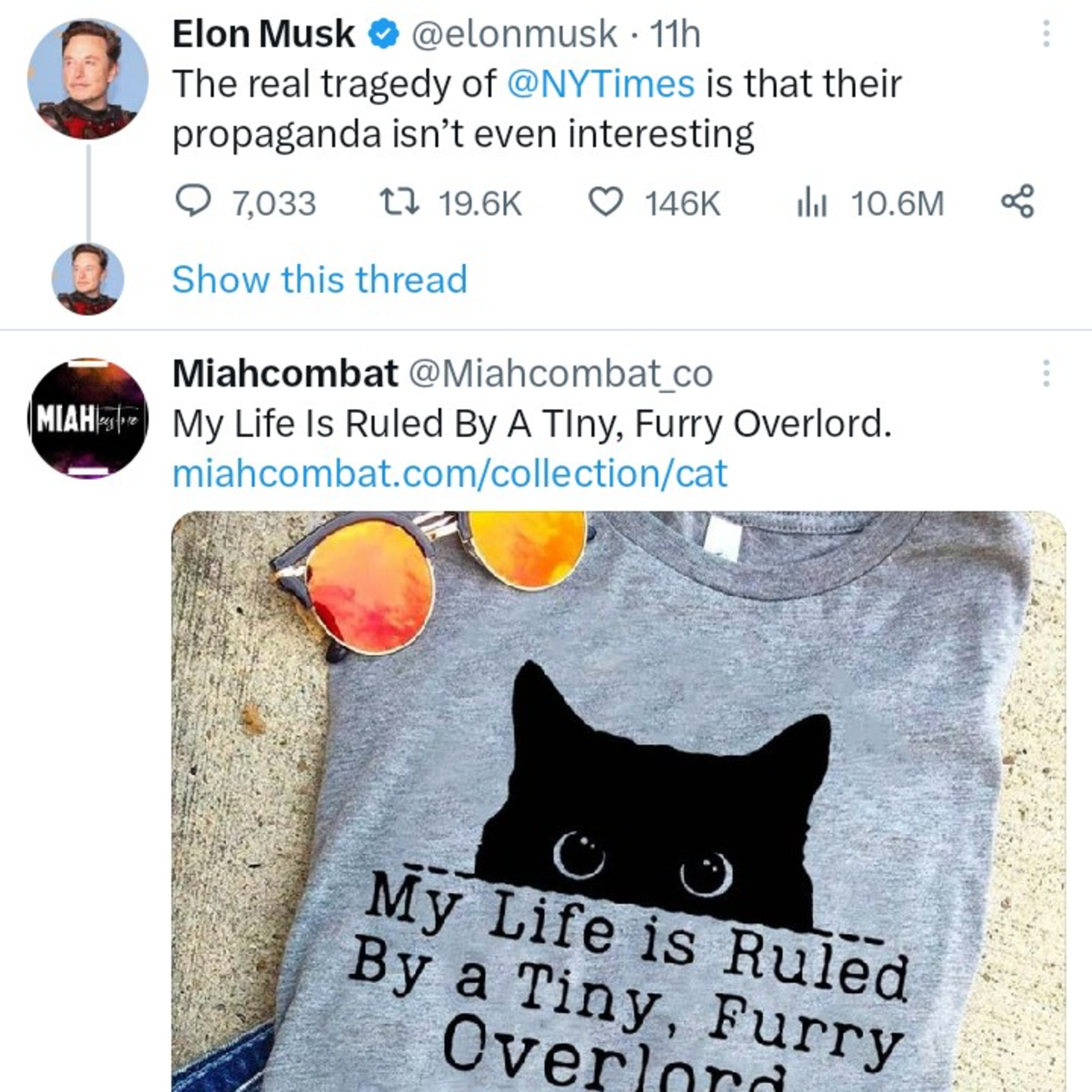This screenshot has height=1092, width=1092.
Task: Open the @NYTimes mention
Action: coord(601,84)
